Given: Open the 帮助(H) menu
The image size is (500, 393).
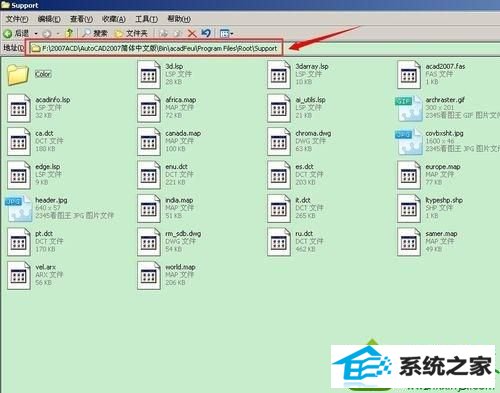Looking at the screenshot, I should [x=179, y=19].
